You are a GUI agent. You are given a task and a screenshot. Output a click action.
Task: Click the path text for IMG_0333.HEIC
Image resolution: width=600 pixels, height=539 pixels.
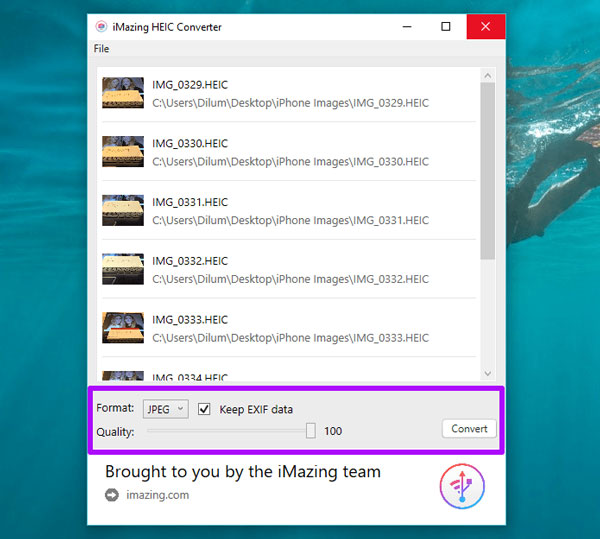tap(290, 338)
